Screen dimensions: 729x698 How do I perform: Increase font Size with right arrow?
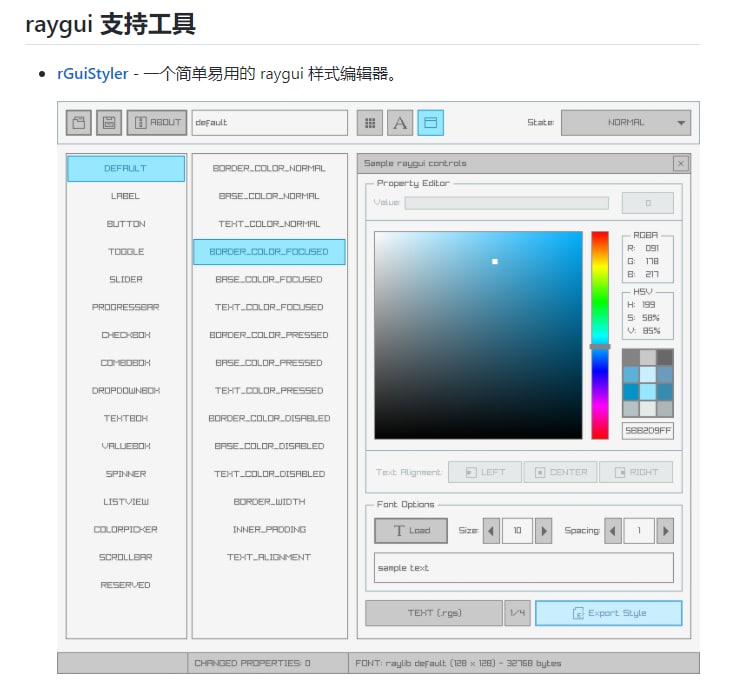(x=543, y=531)
